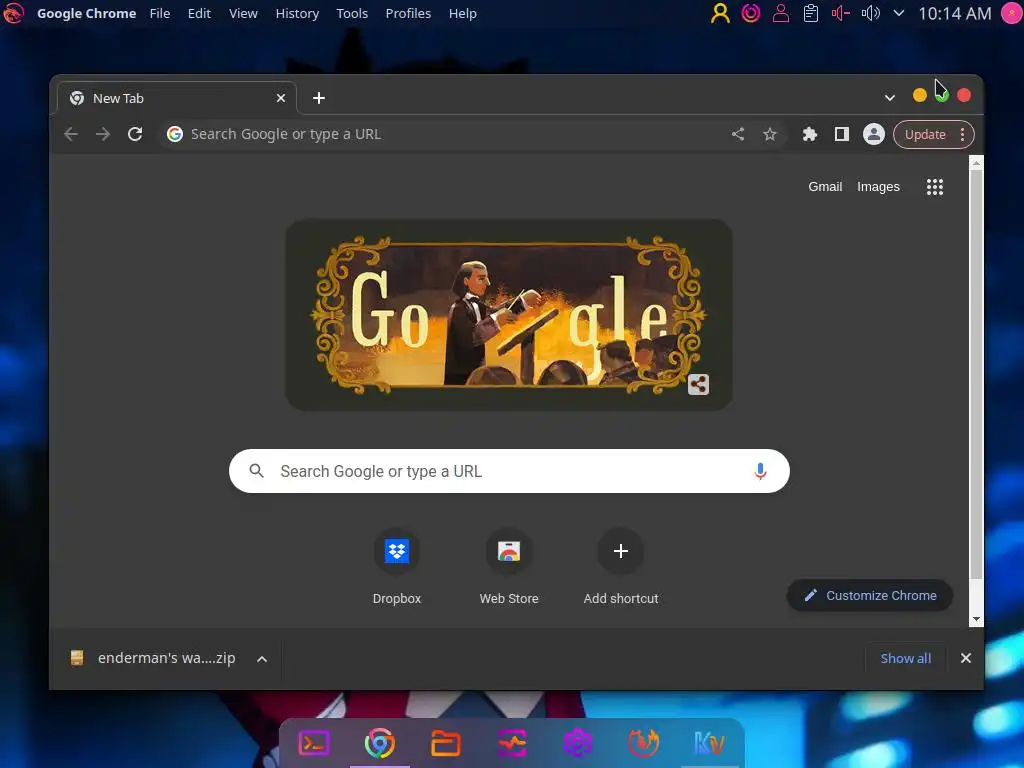
Task: Open the purple settings dock icon
Action: point(577,743)
